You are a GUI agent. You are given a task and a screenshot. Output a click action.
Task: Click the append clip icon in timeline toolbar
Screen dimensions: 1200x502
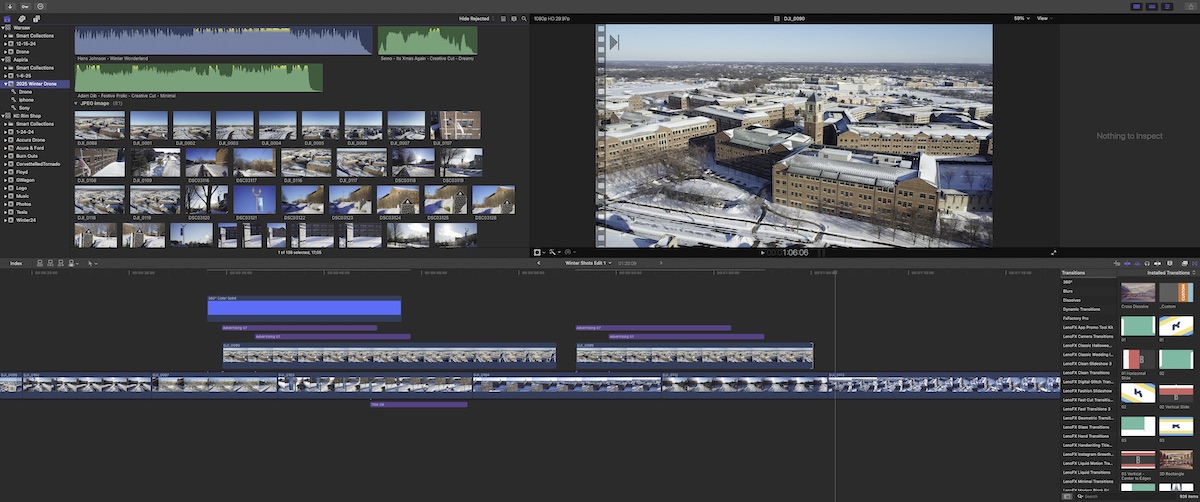click(61, 263)
